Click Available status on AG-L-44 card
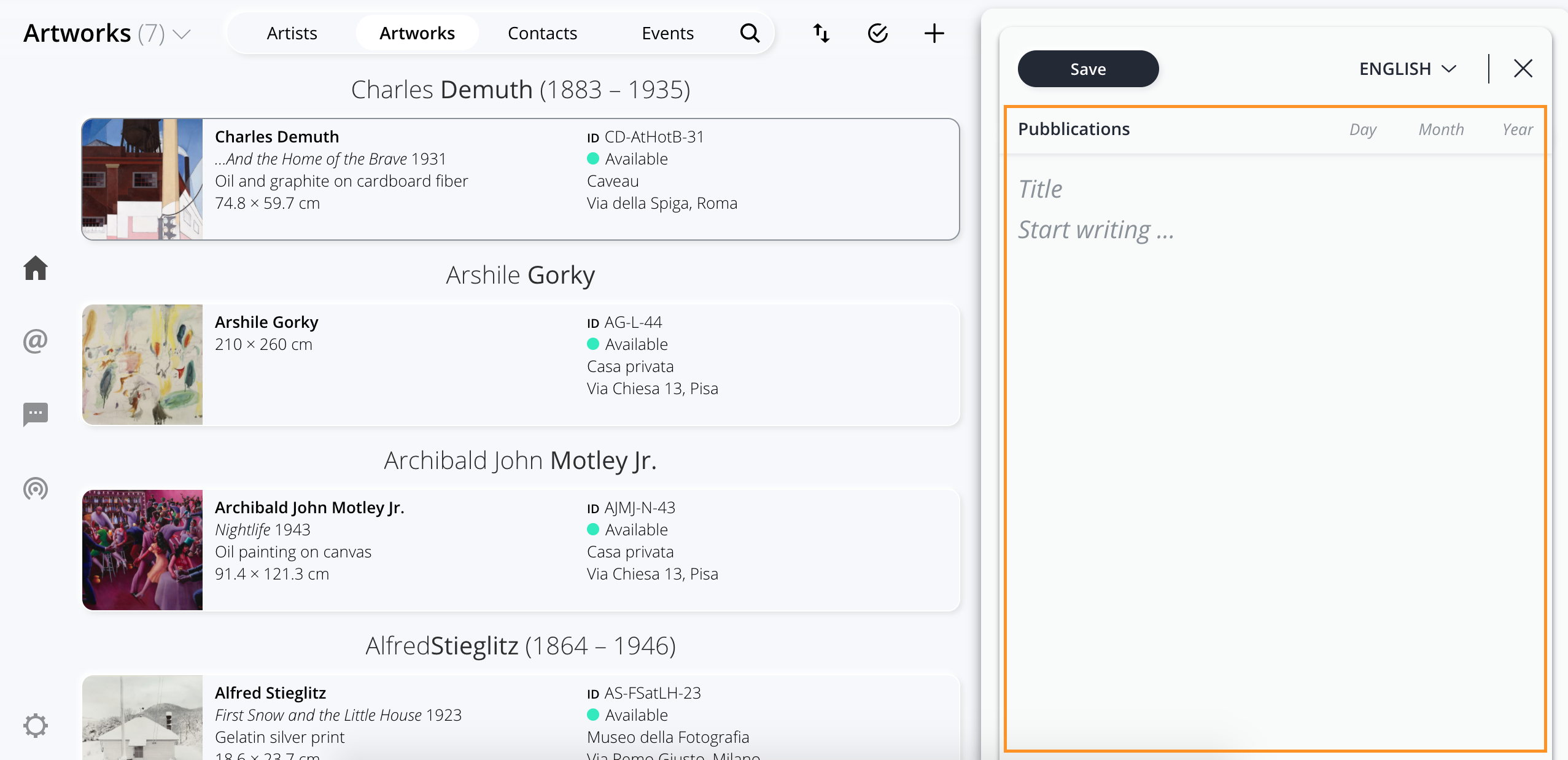This screenshot has height=760, width=1568. pyautogui.click(x=627, y=344)
